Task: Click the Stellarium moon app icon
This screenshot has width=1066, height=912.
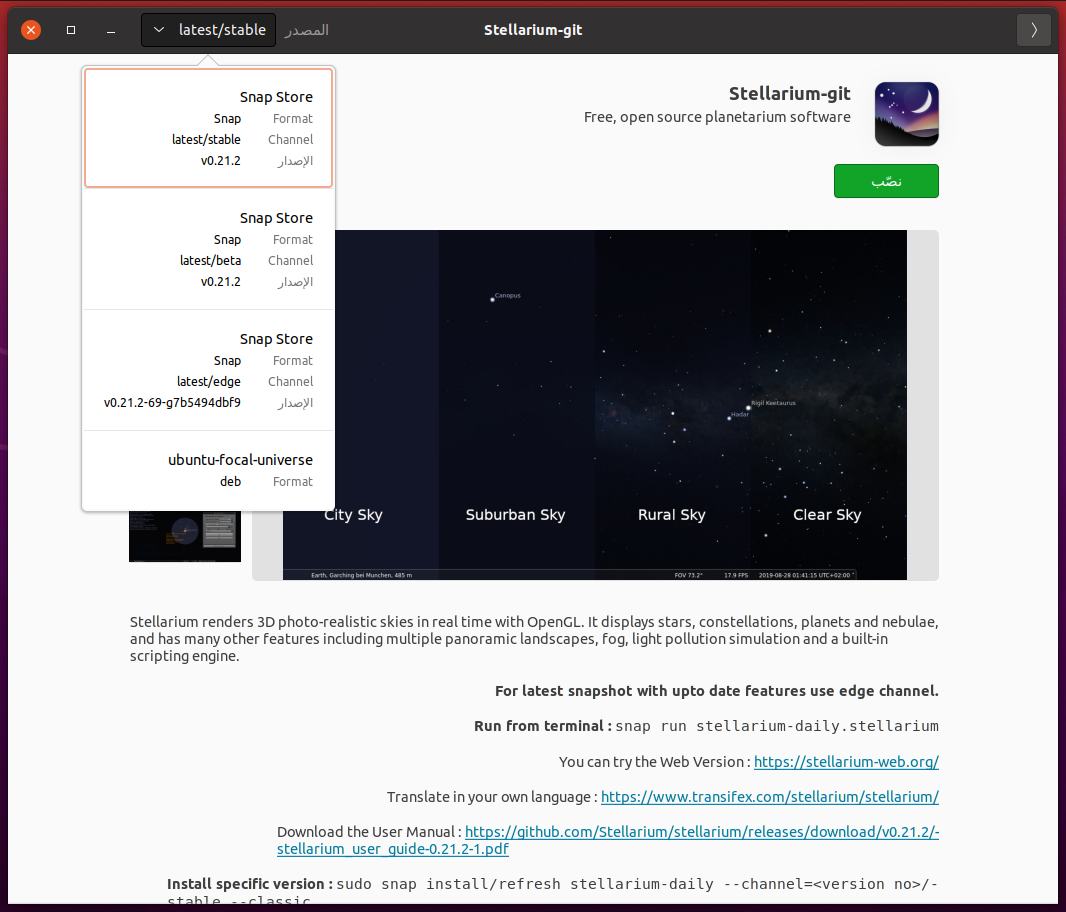Action: point(906,114)
